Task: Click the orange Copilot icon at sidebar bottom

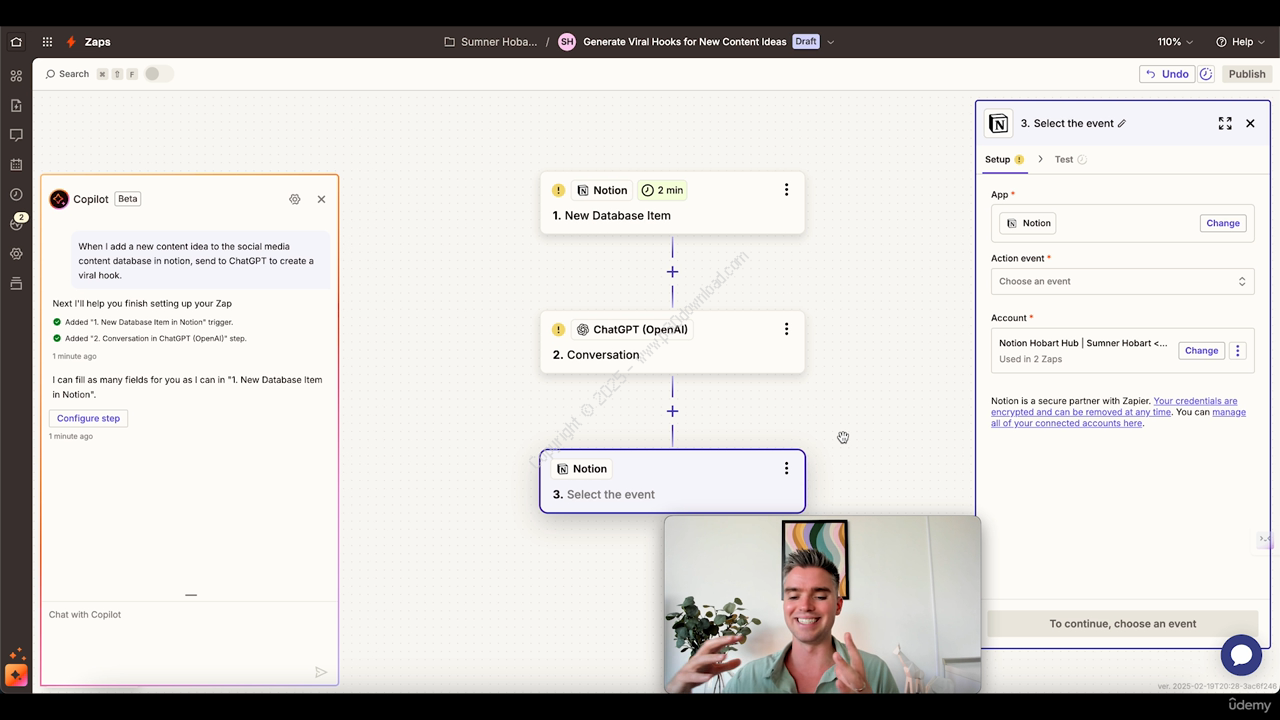Action: pos(16,676)
